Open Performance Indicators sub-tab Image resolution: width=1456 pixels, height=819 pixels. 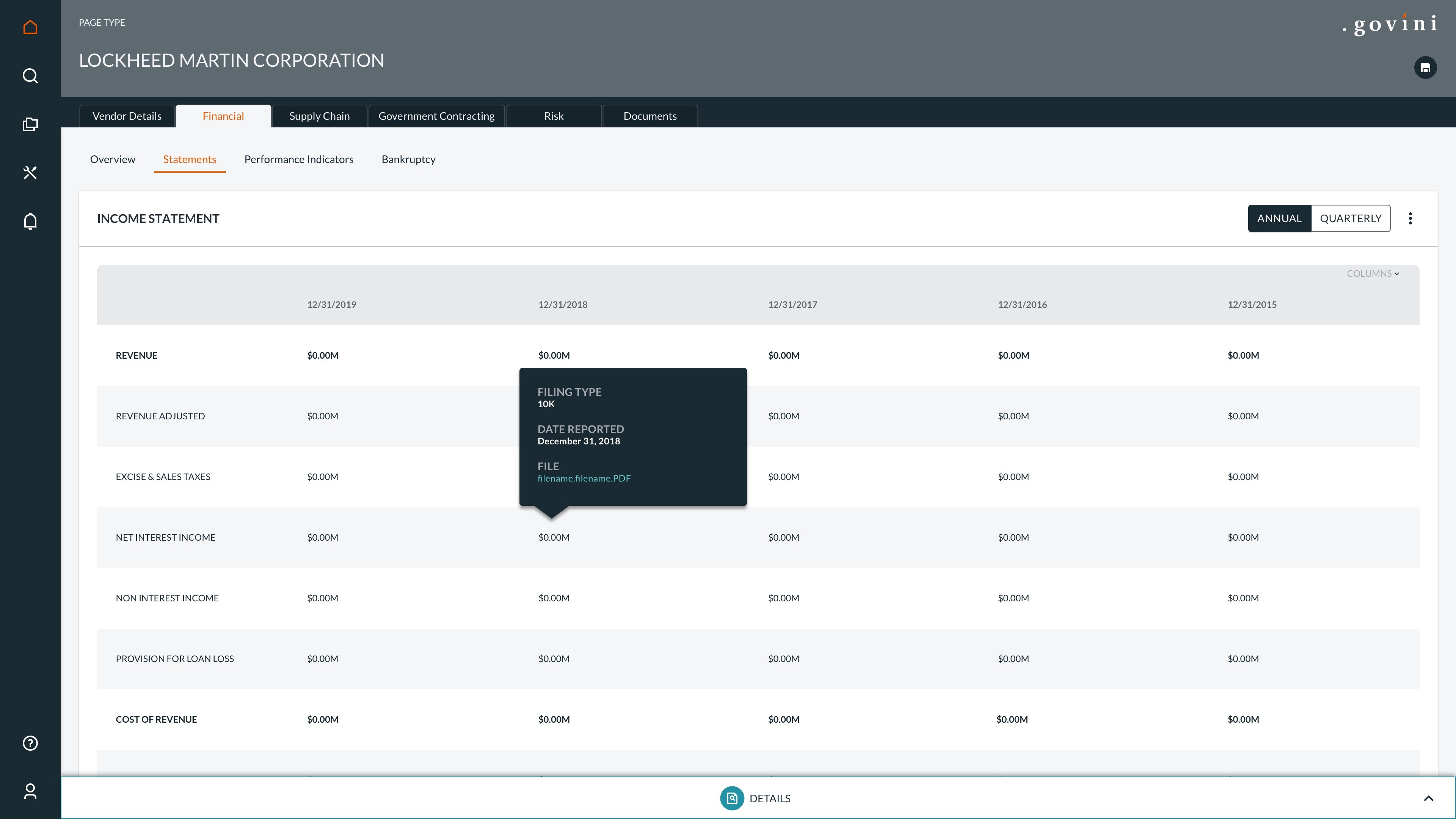click(x=299, y=159)
